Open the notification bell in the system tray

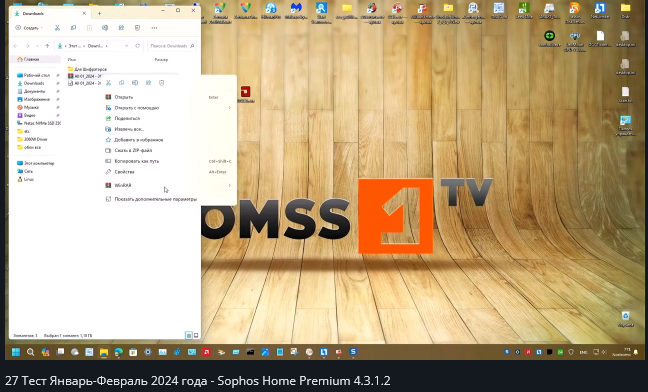tap(636, 352)
